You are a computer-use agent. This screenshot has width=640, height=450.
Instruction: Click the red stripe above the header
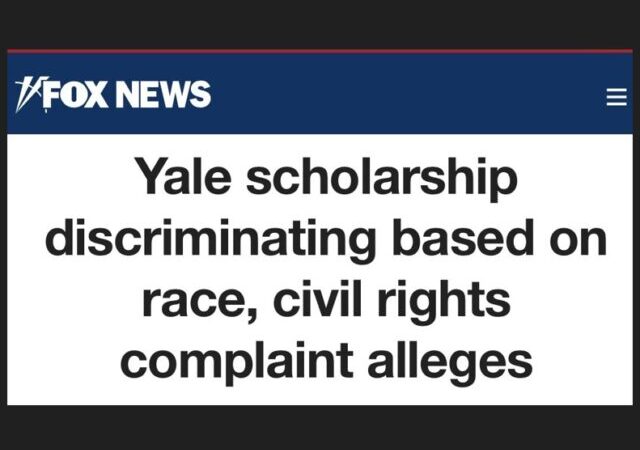click(320, 51)
